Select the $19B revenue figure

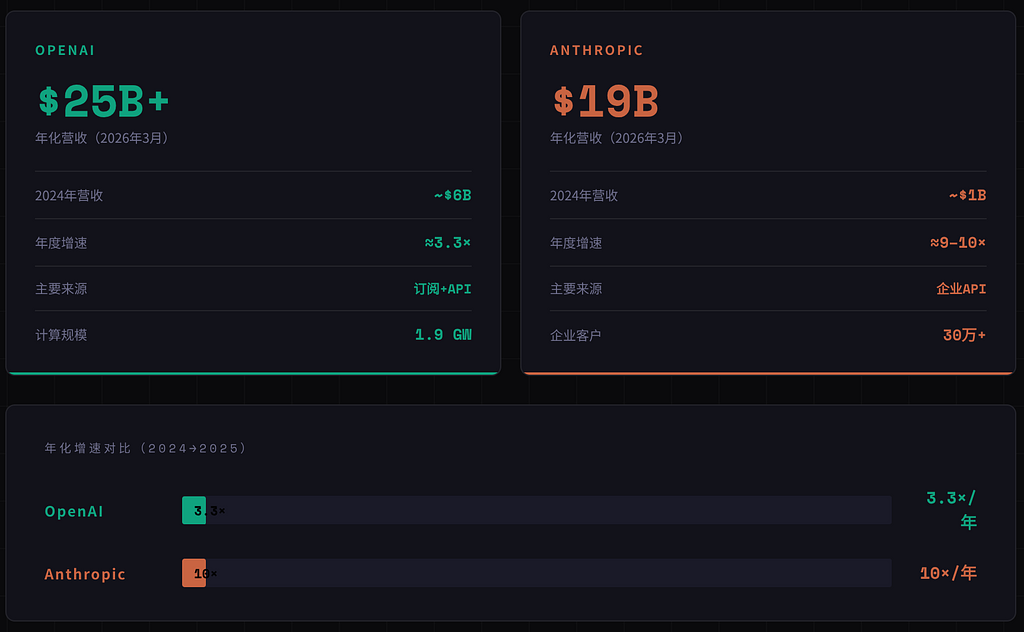click(605, 101)
